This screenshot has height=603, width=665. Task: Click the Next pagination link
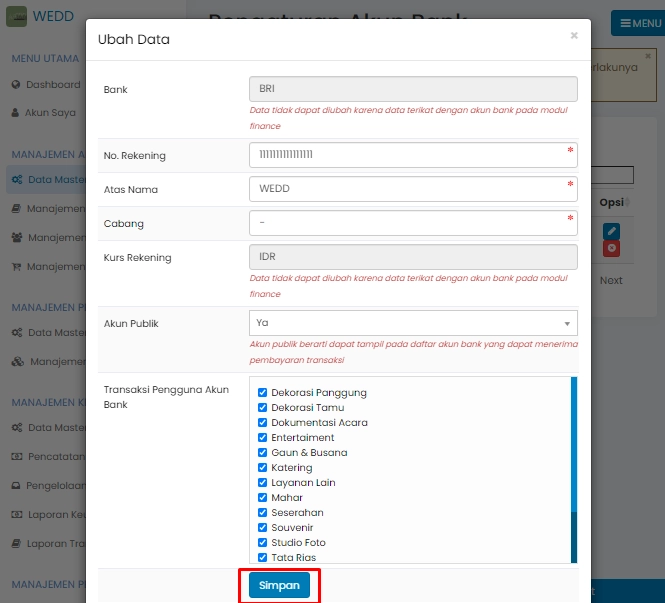[611, 281]
